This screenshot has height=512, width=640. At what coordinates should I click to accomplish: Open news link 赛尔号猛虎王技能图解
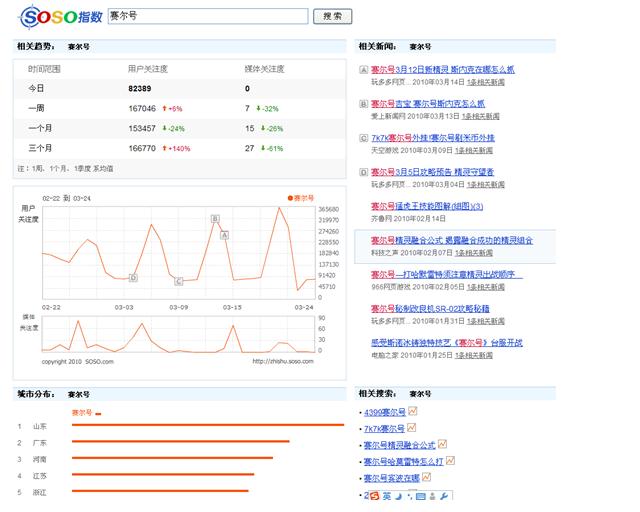pyautogui.click(x=427, y=206)
